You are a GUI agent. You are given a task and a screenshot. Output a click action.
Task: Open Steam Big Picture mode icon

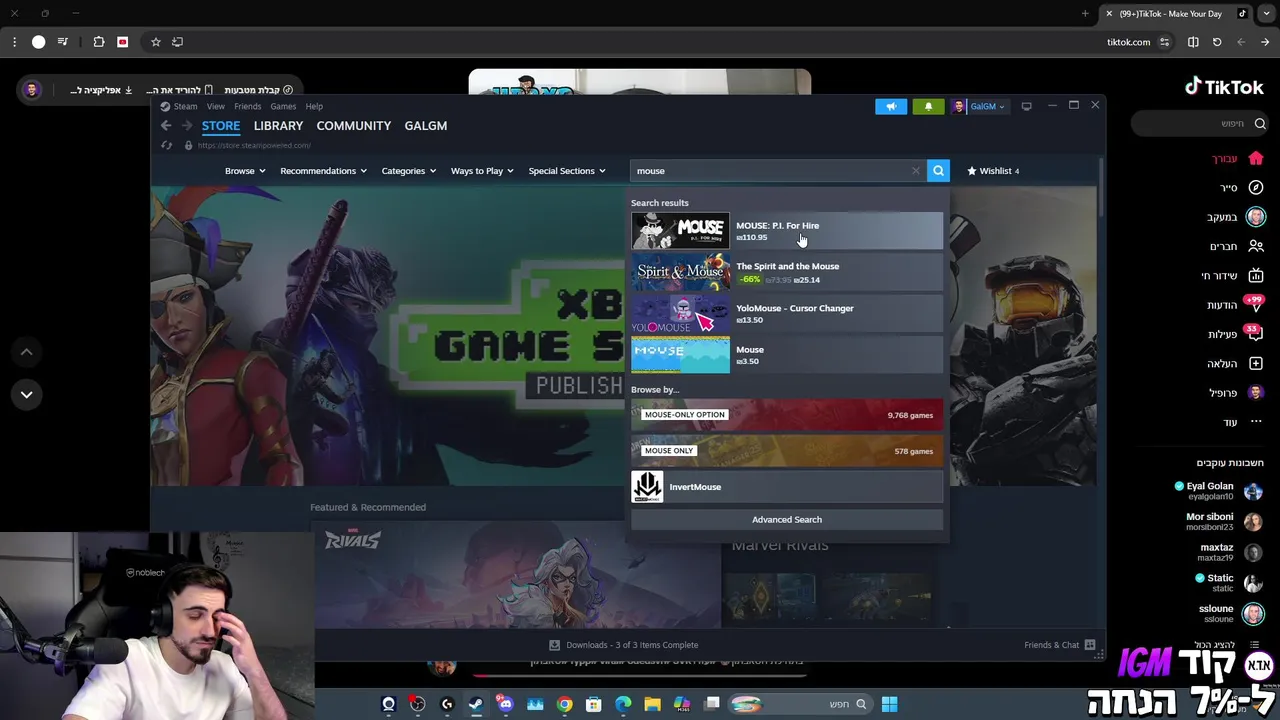(x=1026, y=106)
